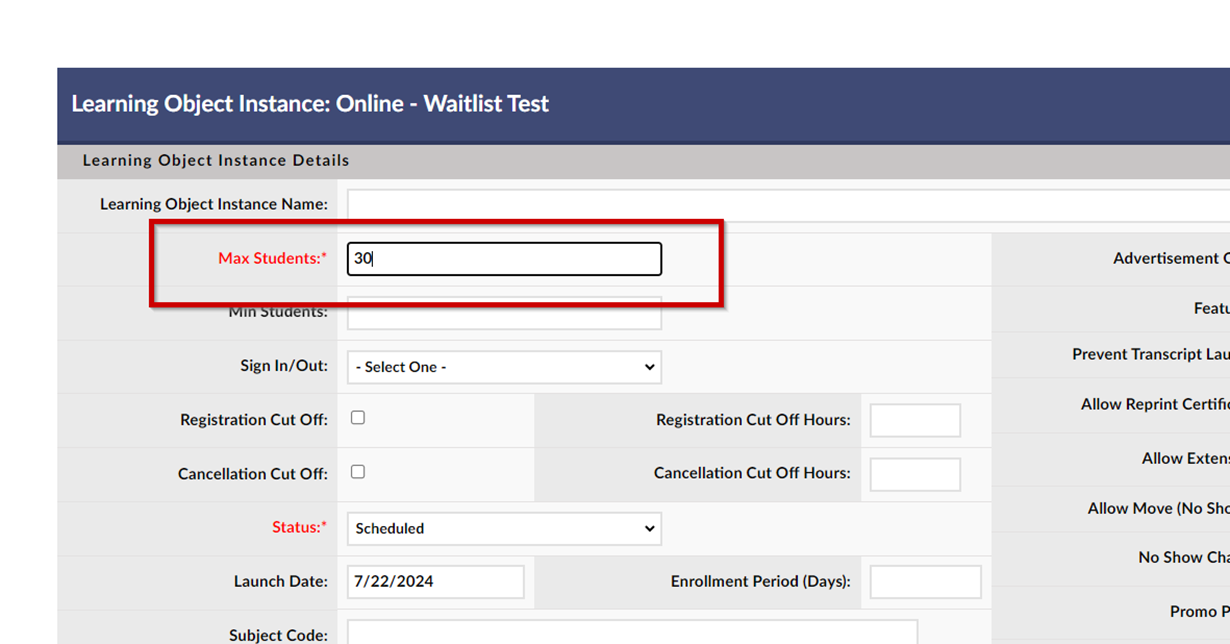Click the Cancellation Cut Off Hours label
Screen dimensions: 1230x644
pos(753,473)
